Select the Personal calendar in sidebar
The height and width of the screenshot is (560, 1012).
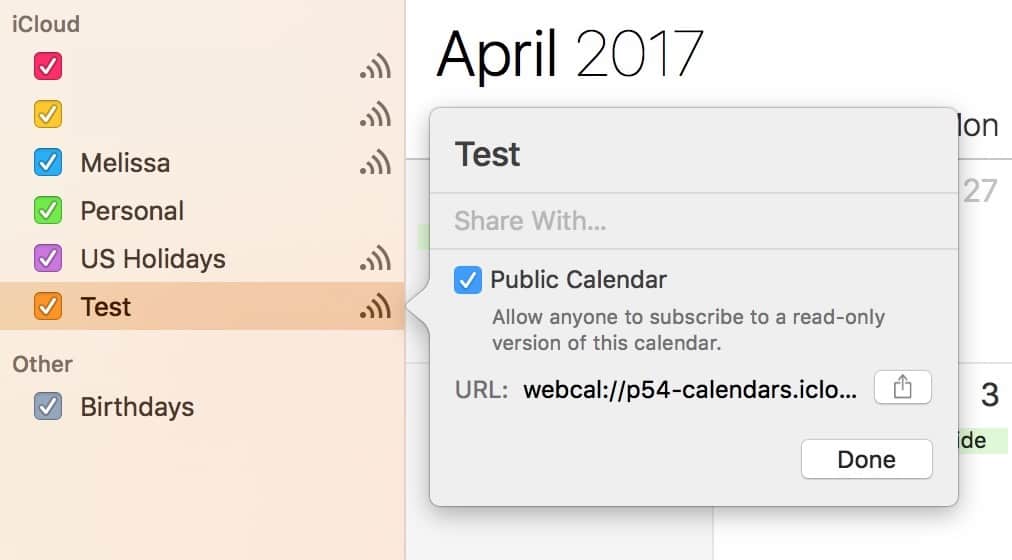click(132, 211)
